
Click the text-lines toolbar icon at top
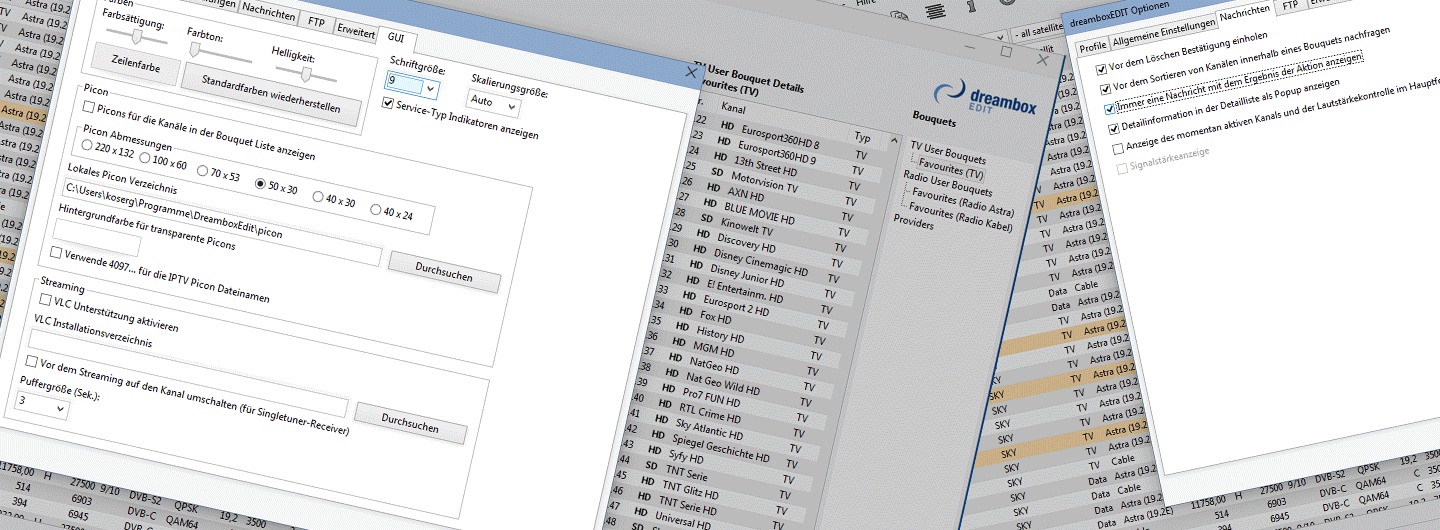937,10
